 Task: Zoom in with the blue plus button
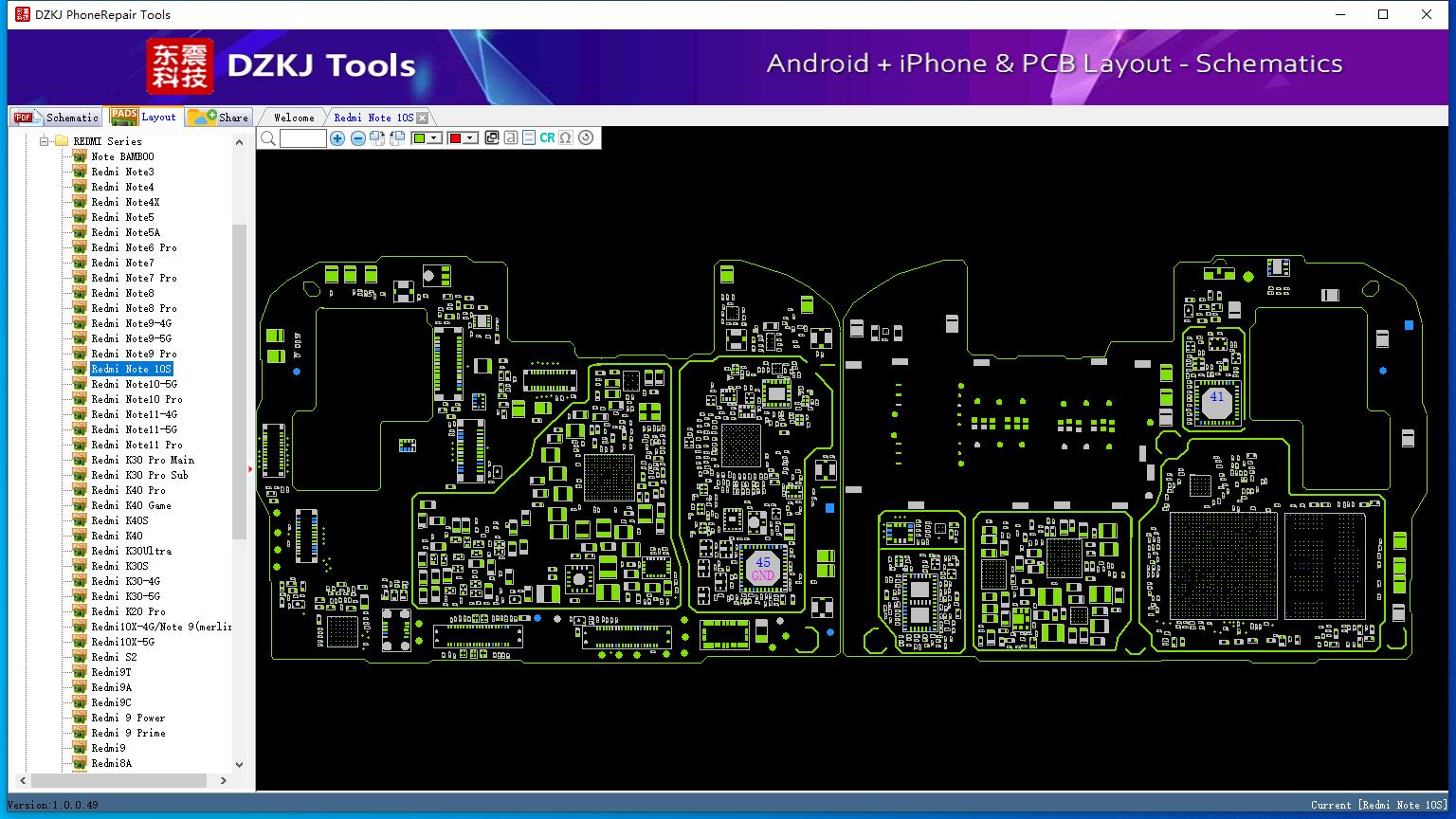coord(337,138)
